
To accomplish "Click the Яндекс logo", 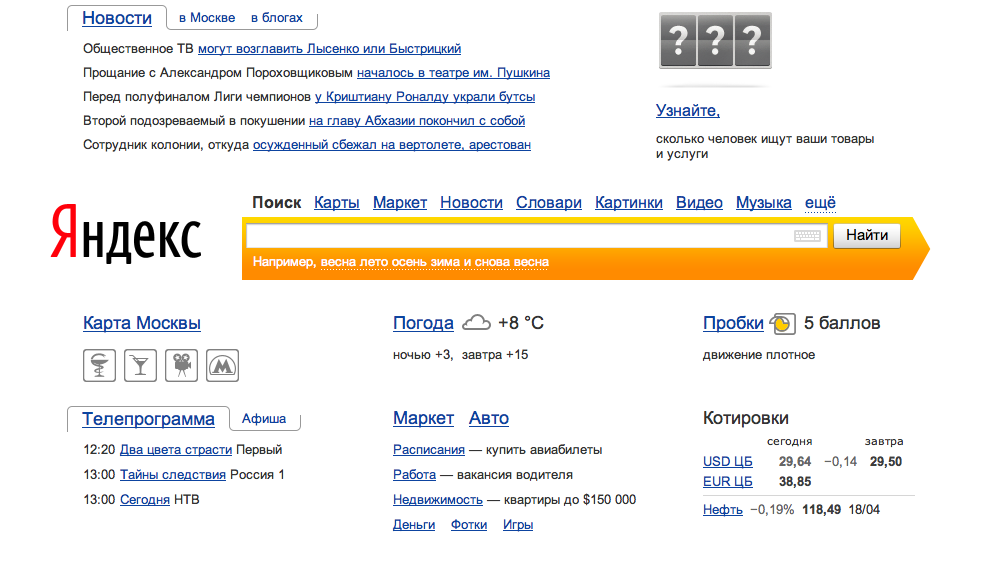I will point(126,233).
